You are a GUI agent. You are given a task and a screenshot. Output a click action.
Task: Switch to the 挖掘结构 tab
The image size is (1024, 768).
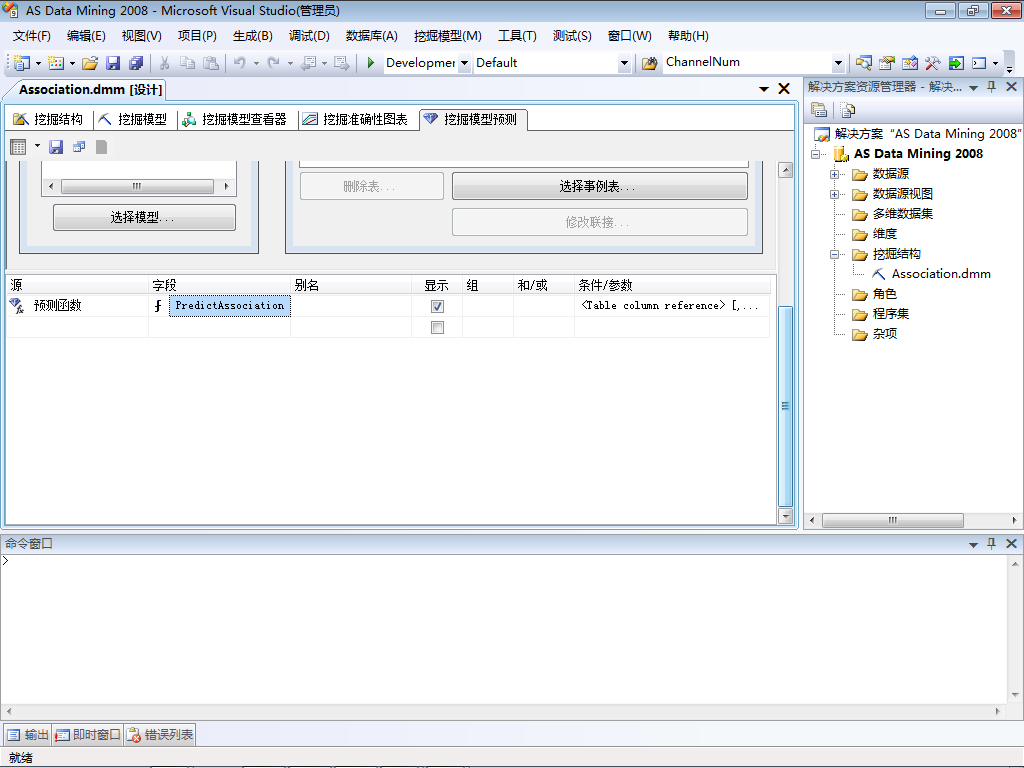tap(48, 119)
